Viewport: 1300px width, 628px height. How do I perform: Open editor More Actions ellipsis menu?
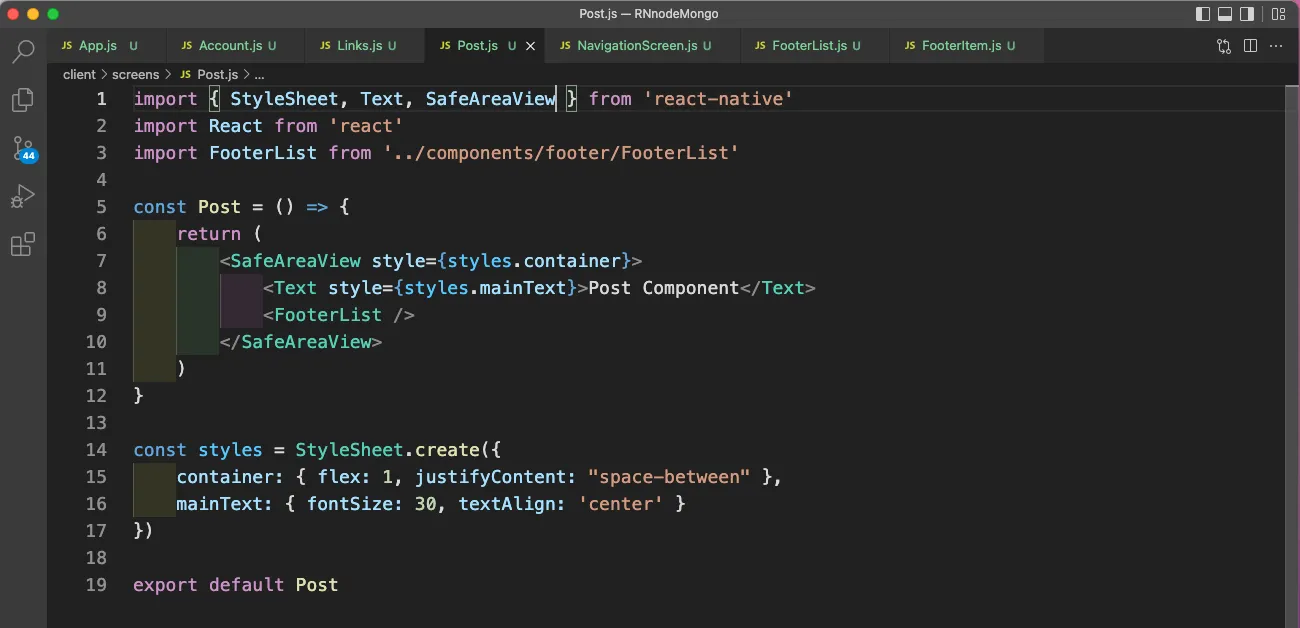tap(1276, 46)
